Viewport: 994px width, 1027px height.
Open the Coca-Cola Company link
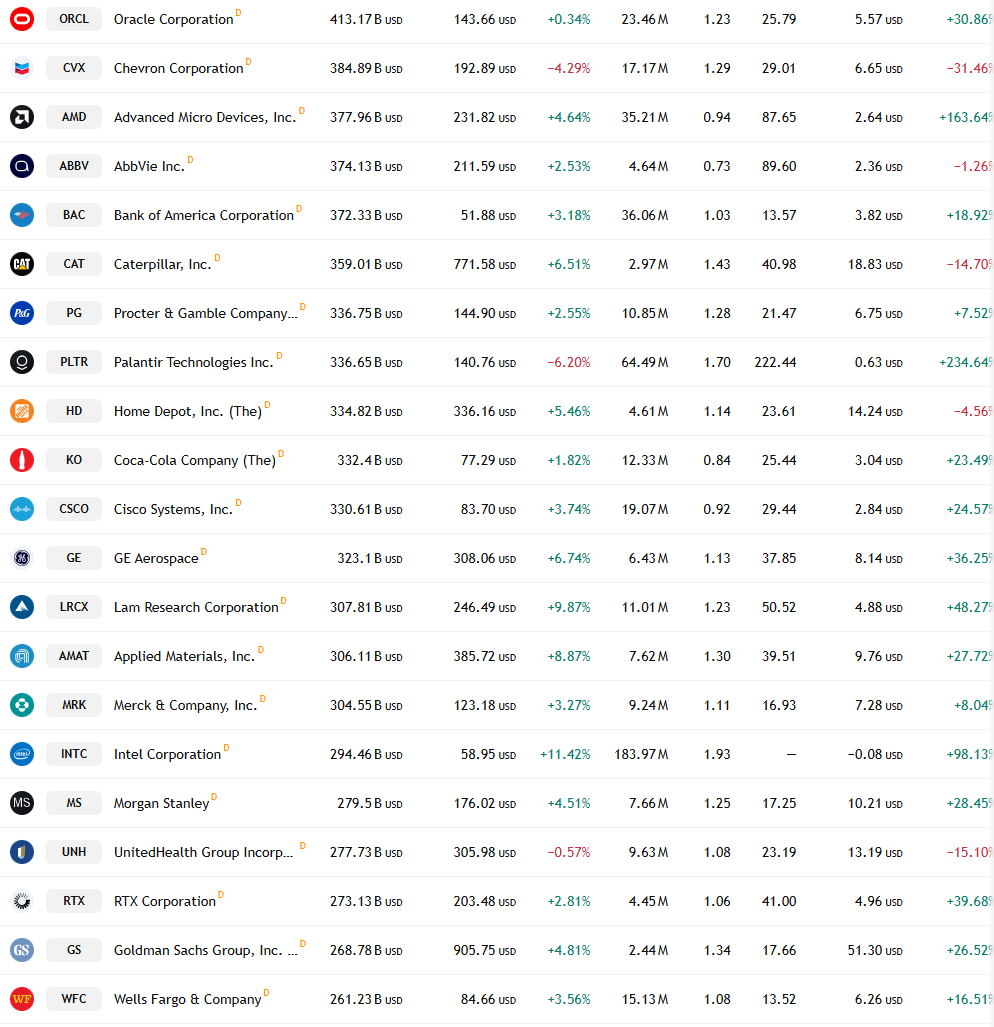[194, 460]
